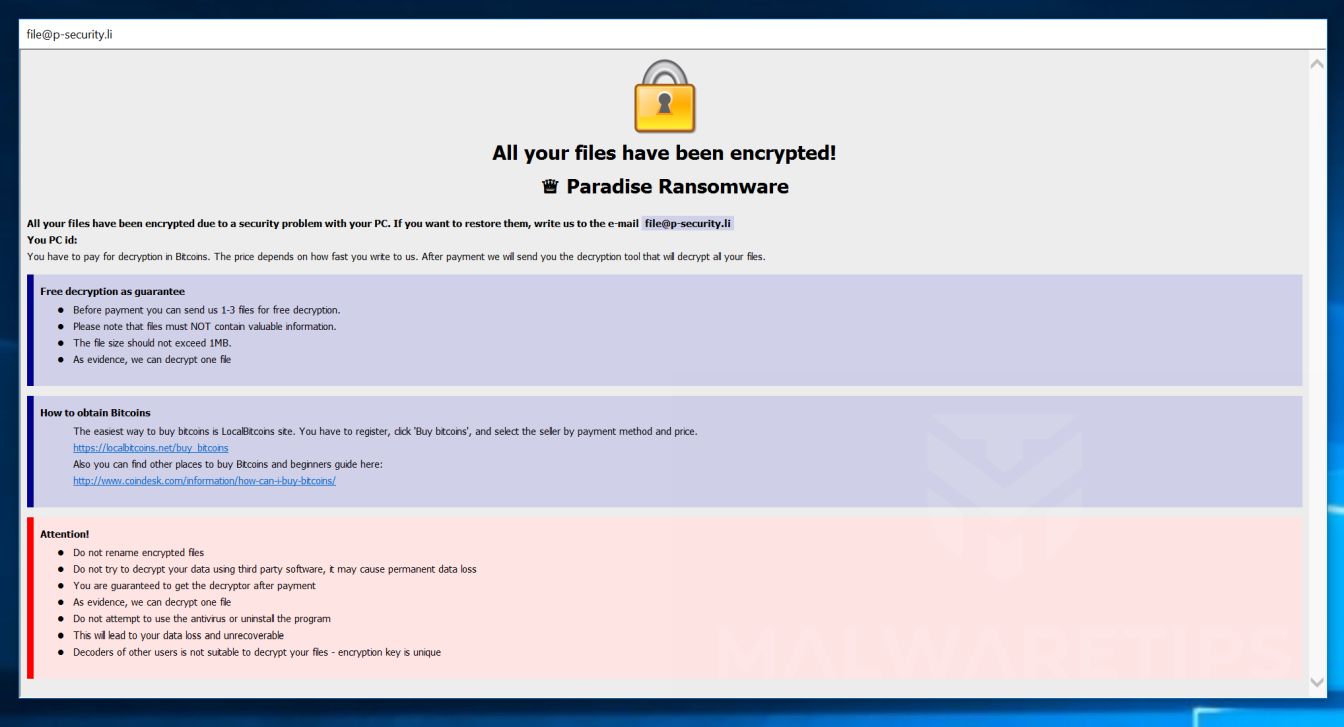Click the 'Free decryption as guarantee' heading
The width and height of the screenshot is (1344, 727).
coord(112,292)
